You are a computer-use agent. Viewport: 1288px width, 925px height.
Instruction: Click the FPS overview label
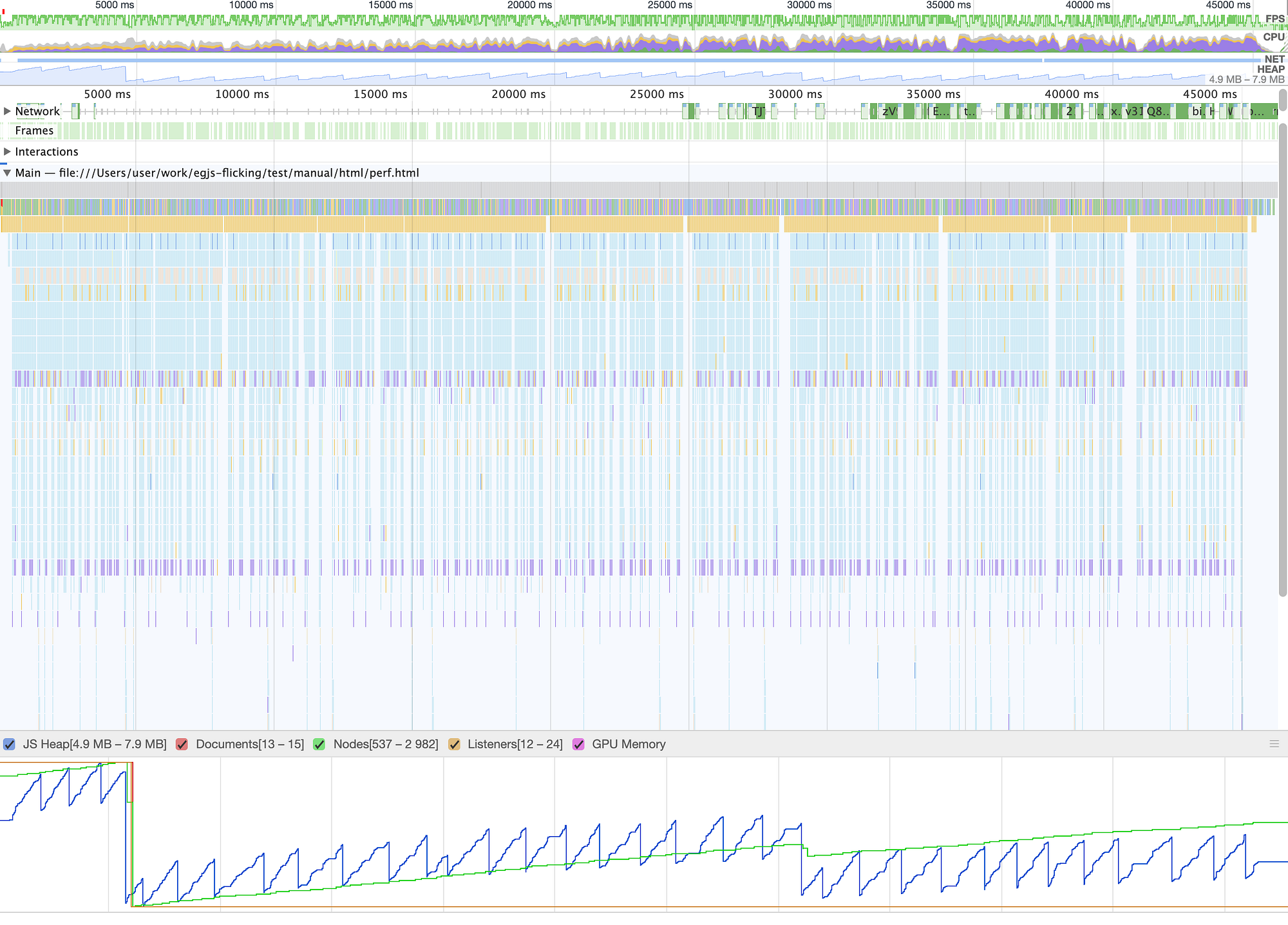click(x=1274, y=19)
